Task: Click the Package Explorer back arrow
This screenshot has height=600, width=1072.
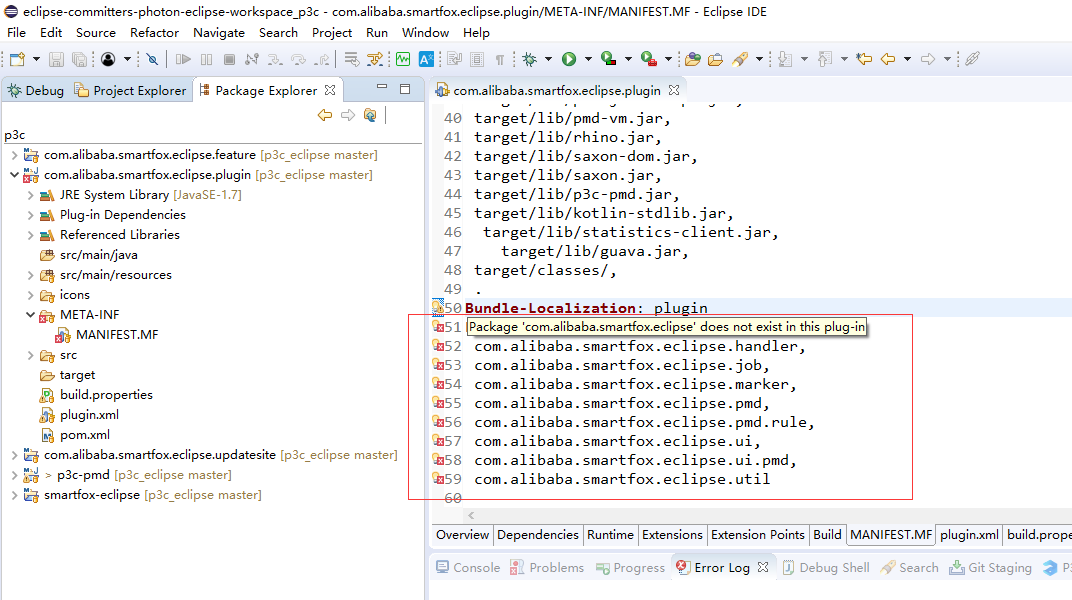Action: (325, 115)
